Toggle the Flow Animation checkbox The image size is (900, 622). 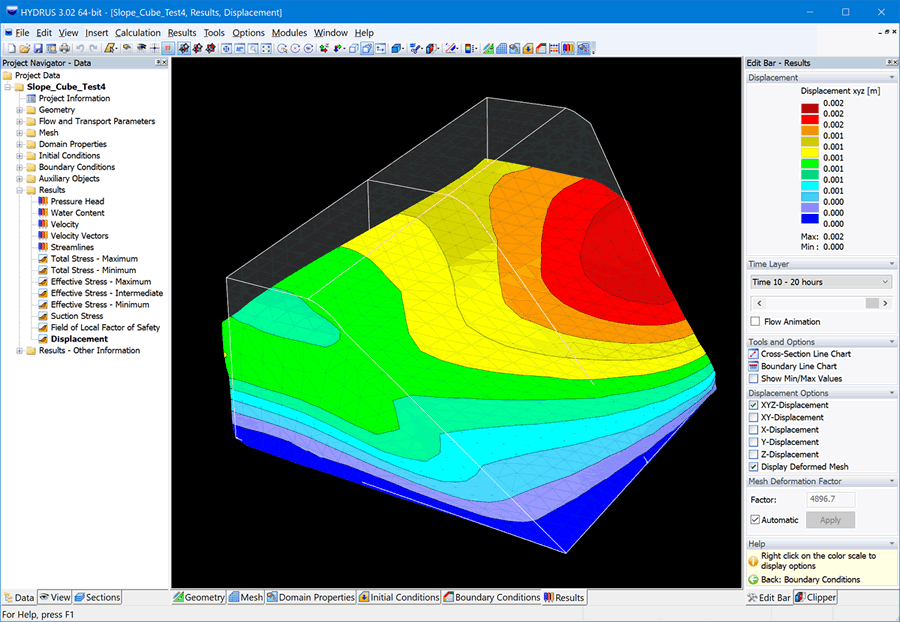[755, 322]
